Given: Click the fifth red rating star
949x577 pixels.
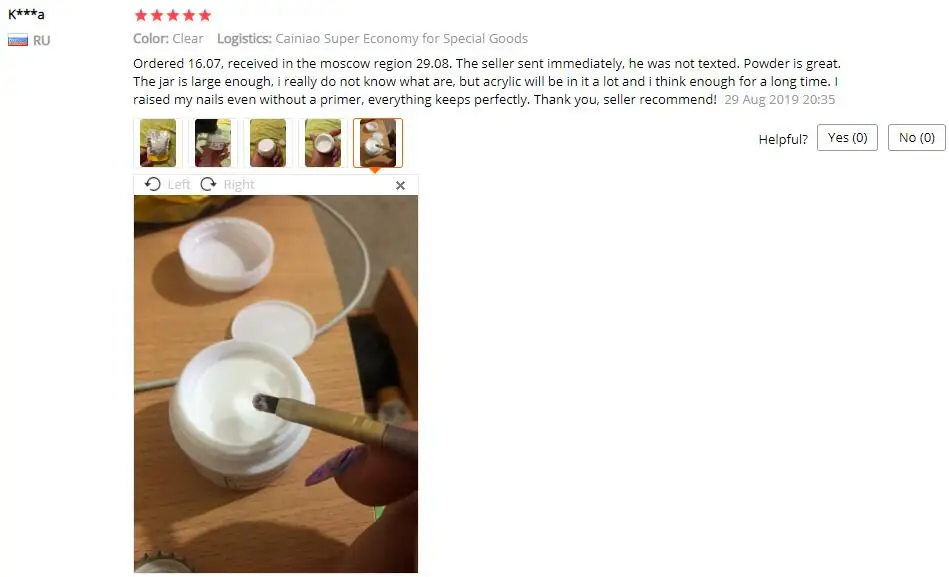Looking at the screenshot, I should click(205, 15).
